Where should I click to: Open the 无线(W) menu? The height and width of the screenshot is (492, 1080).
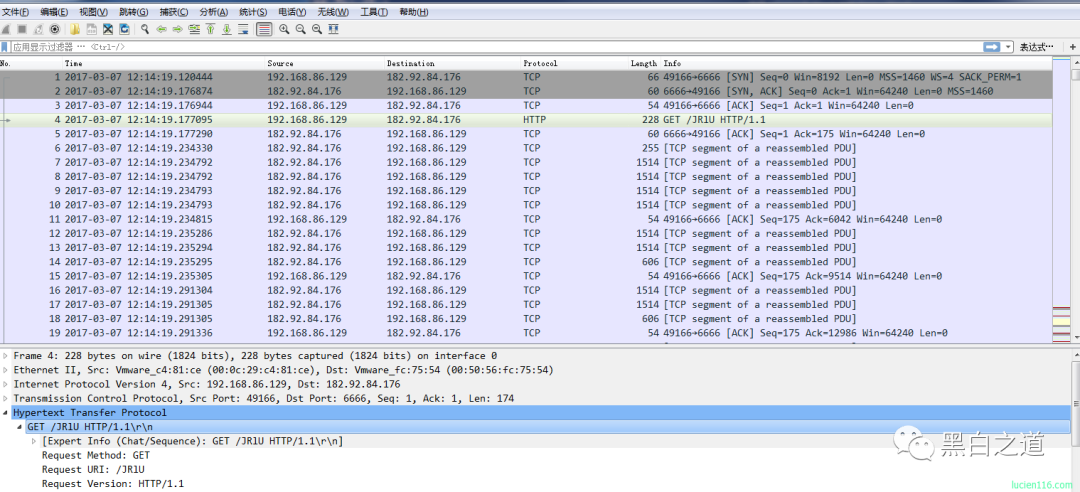point(333,12)
